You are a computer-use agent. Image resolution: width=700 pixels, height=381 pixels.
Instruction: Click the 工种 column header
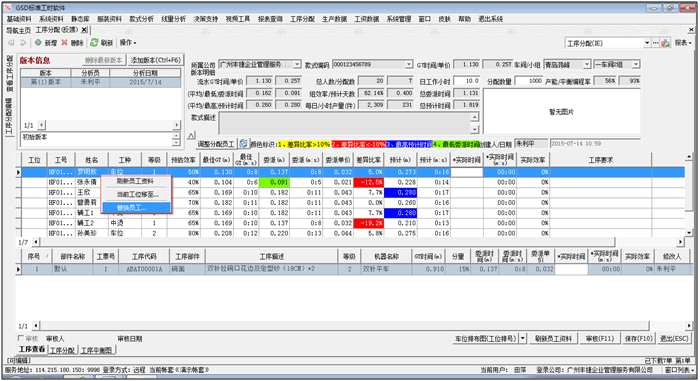[x=125, y=160]
